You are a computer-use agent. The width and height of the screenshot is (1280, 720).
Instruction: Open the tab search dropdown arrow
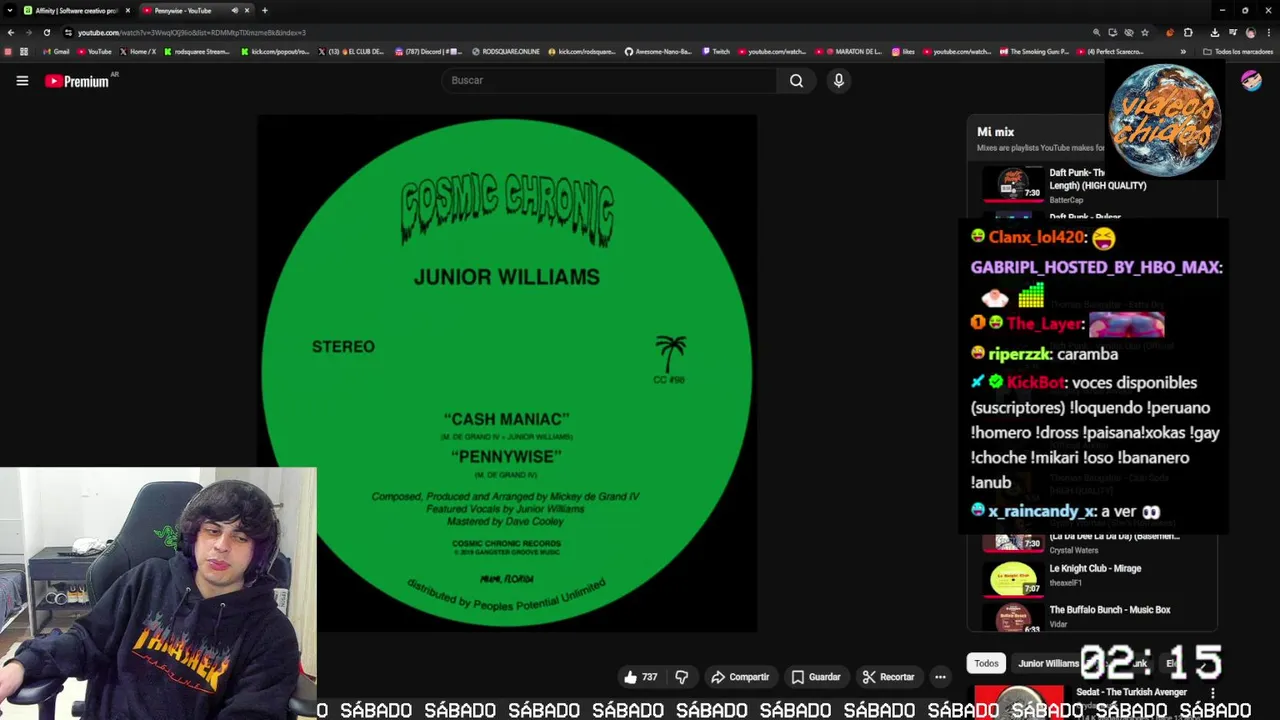coord(10,10)
